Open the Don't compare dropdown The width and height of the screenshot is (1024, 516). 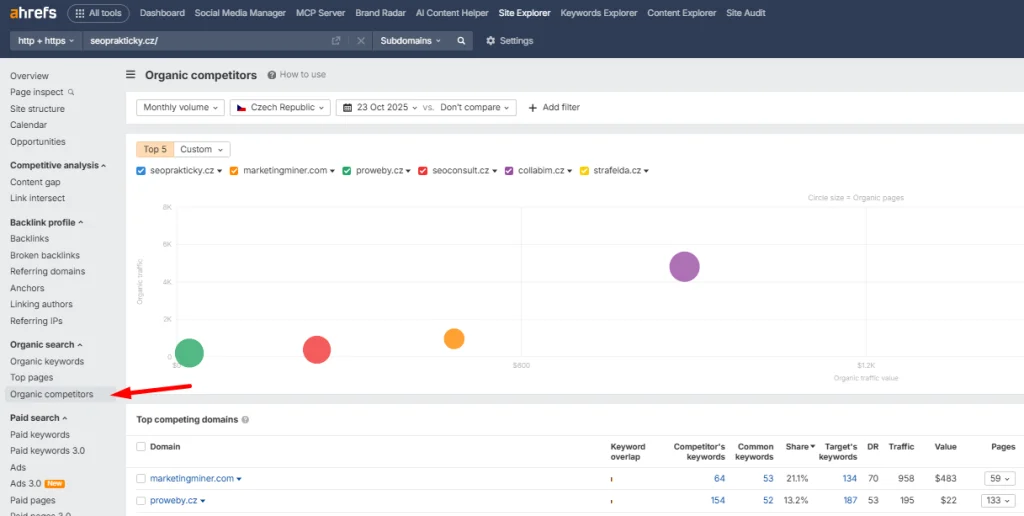(475, 108)
